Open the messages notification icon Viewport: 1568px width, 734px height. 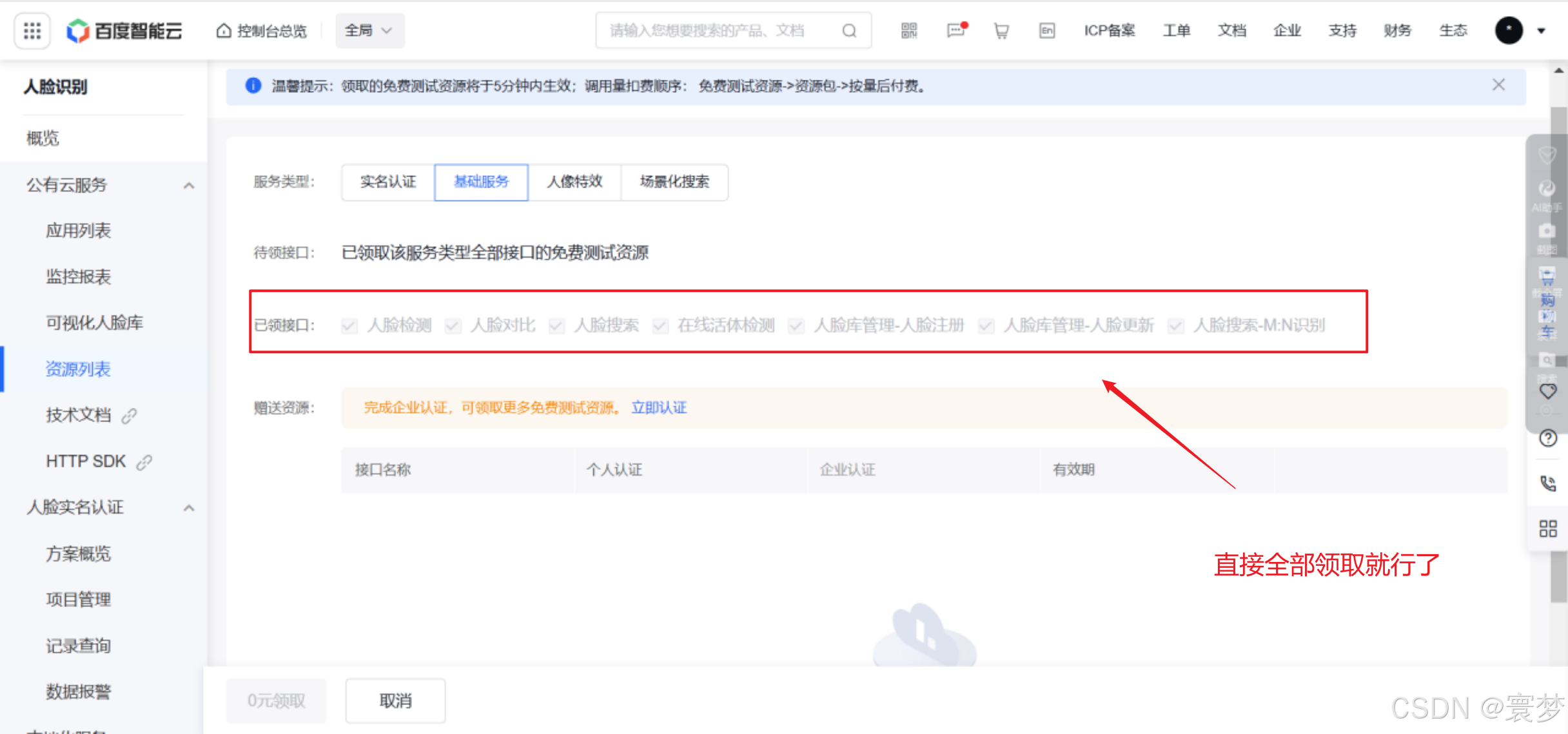(955, 30)
